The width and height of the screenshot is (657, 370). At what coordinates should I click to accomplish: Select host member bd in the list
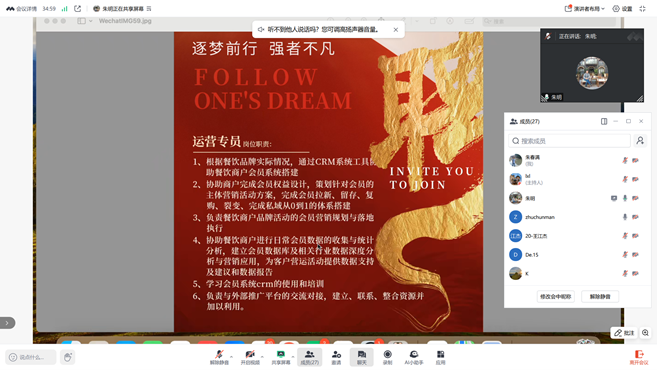click(x=577, y=179)
